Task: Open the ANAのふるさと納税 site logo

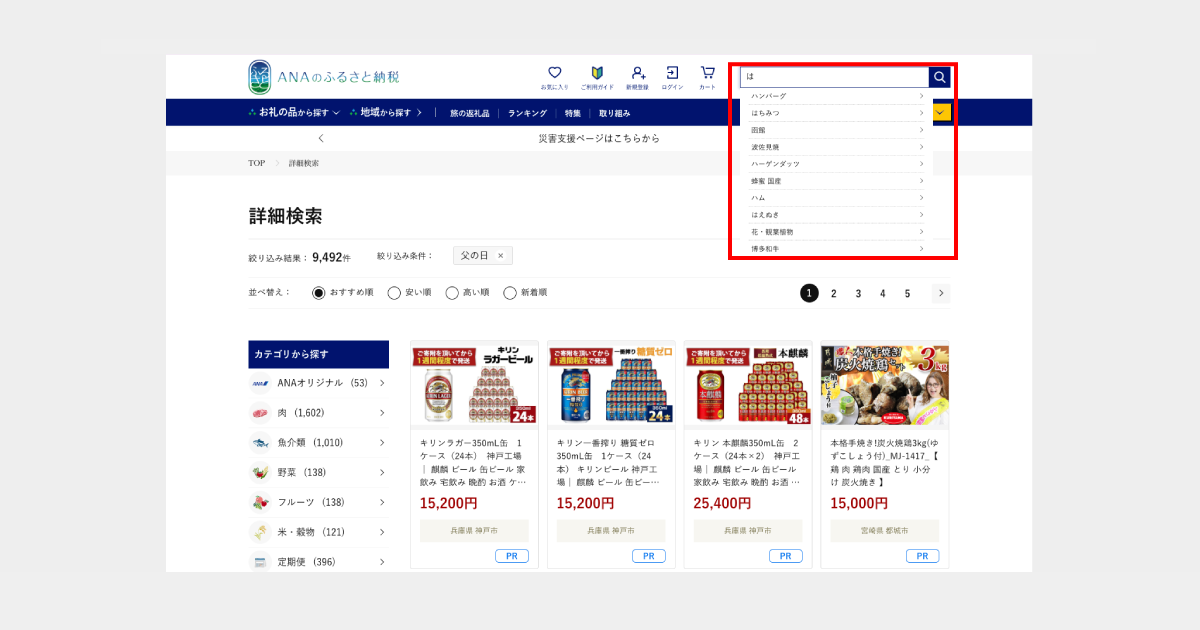Action: point(320,74)
